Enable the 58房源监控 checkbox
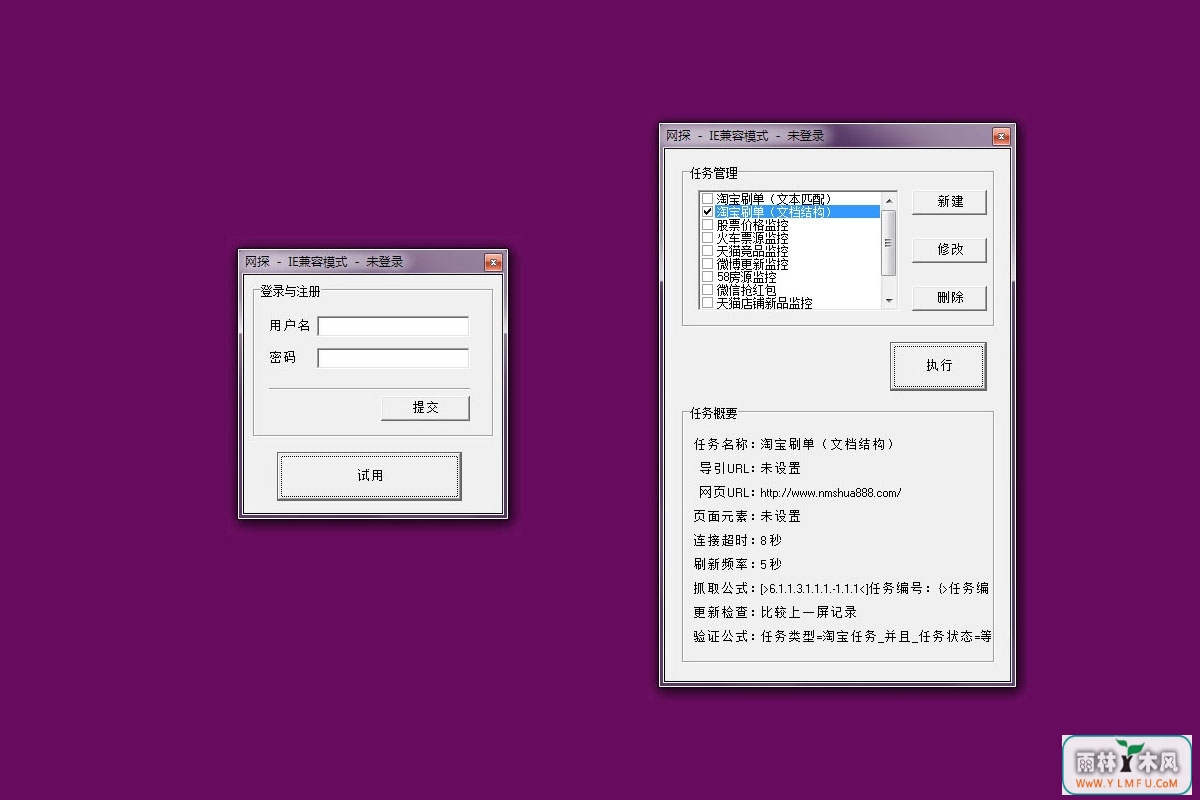The height and width of the screenshot is (800, 1200). coord(707,277)
